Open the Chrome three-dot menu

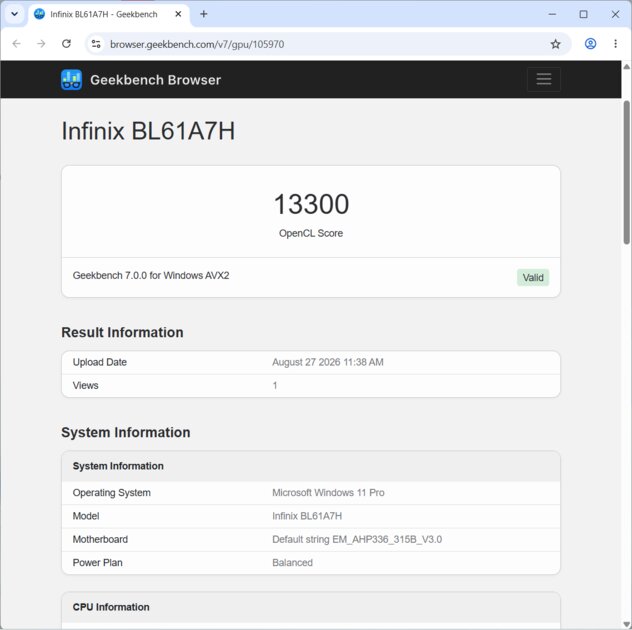[x=615, y=44]
